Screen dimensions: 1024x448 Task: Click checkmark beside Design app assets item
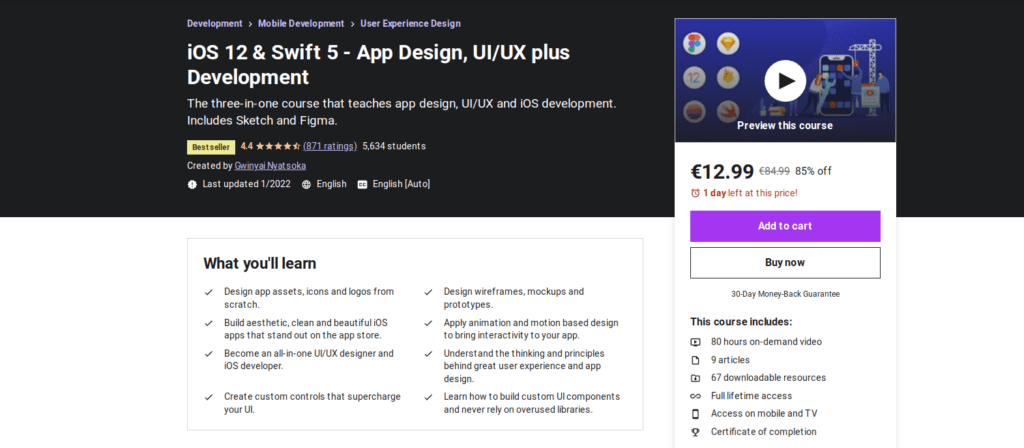coord(208,292)
